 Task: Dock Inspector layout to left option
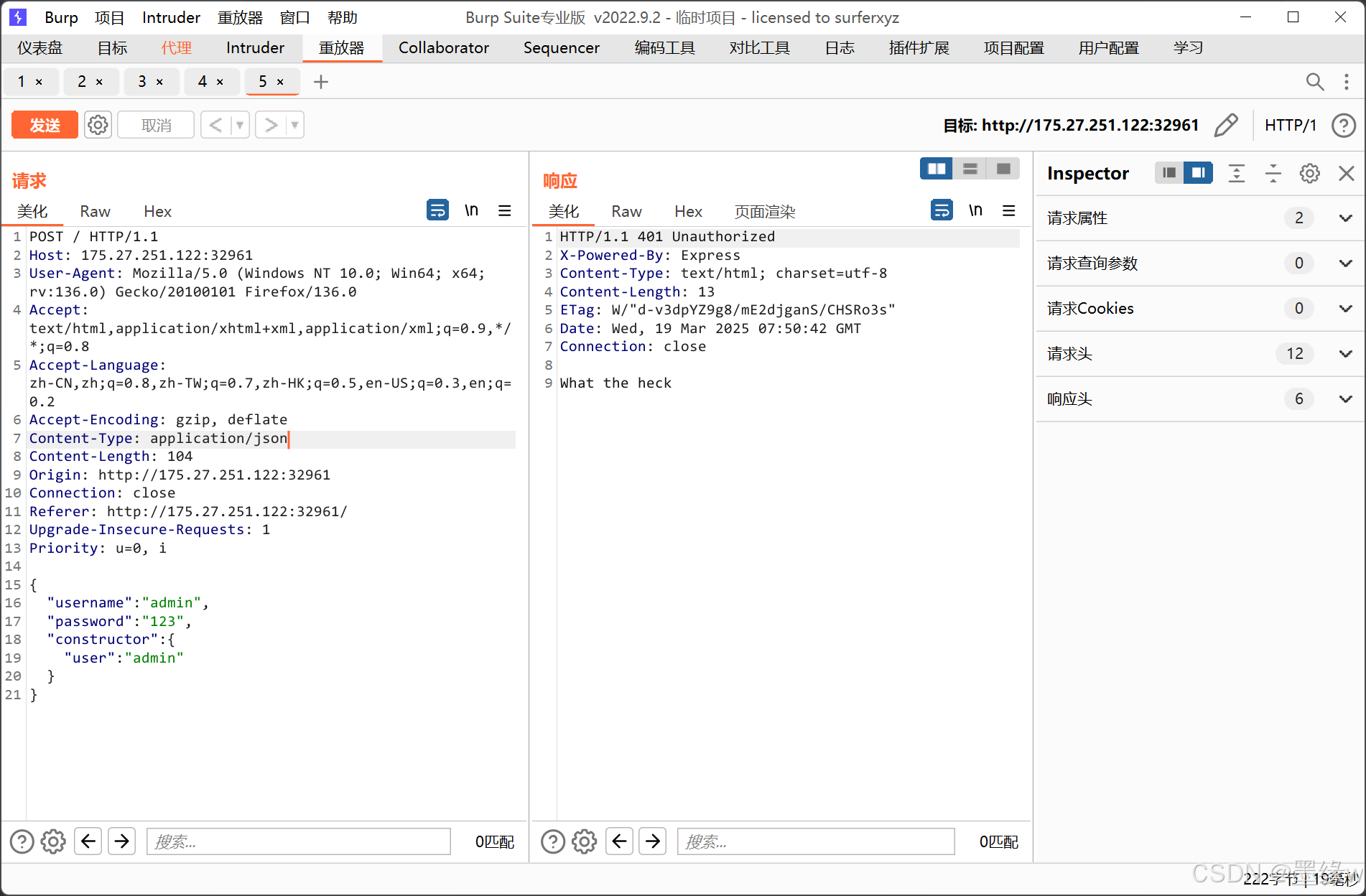pyautogui.click(x=1169, y=173)
